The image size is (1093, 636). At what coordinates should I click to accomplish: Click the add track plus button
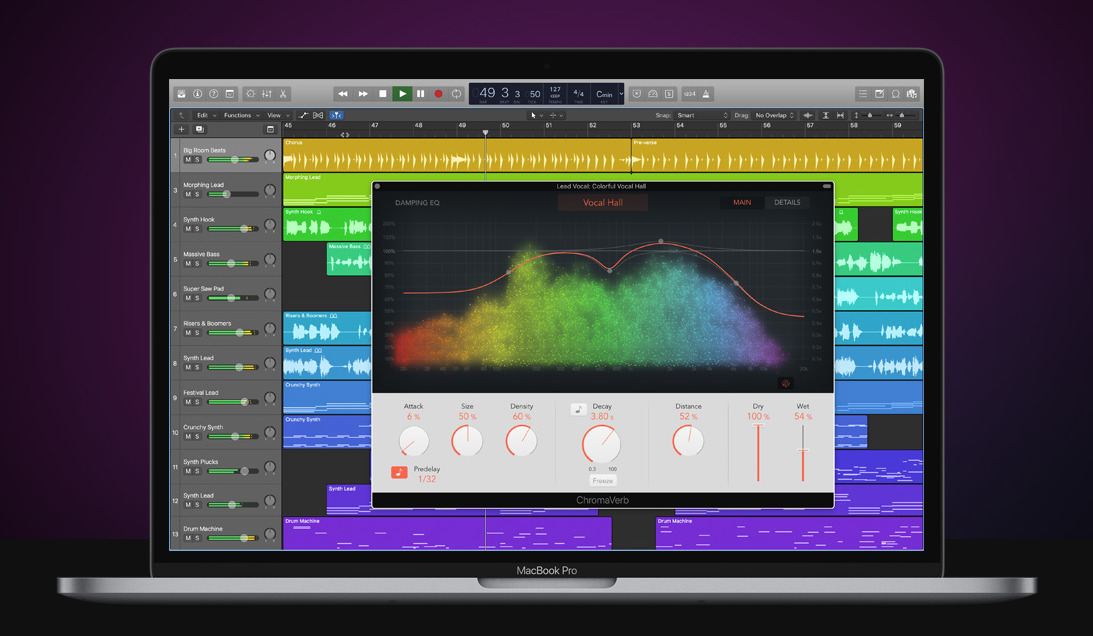181,129
